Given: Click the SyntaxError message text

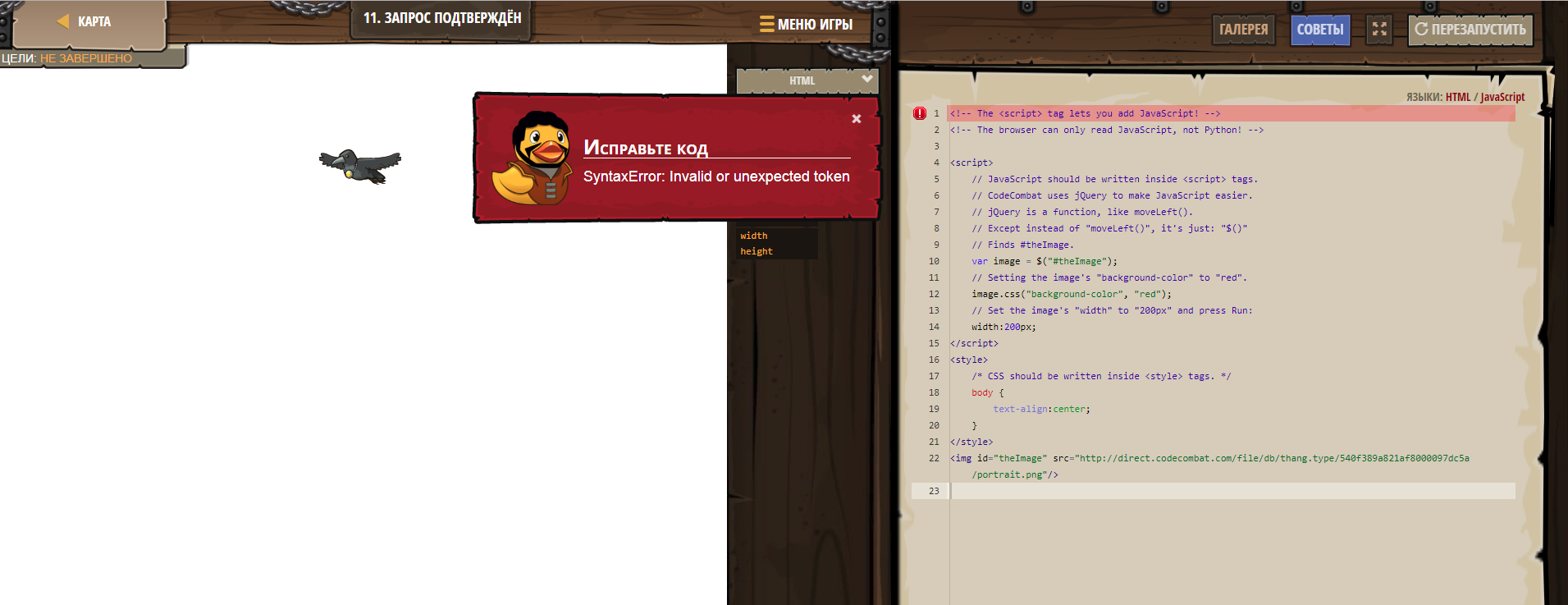Looking at the screenshot, I should [x=716, y=176].
